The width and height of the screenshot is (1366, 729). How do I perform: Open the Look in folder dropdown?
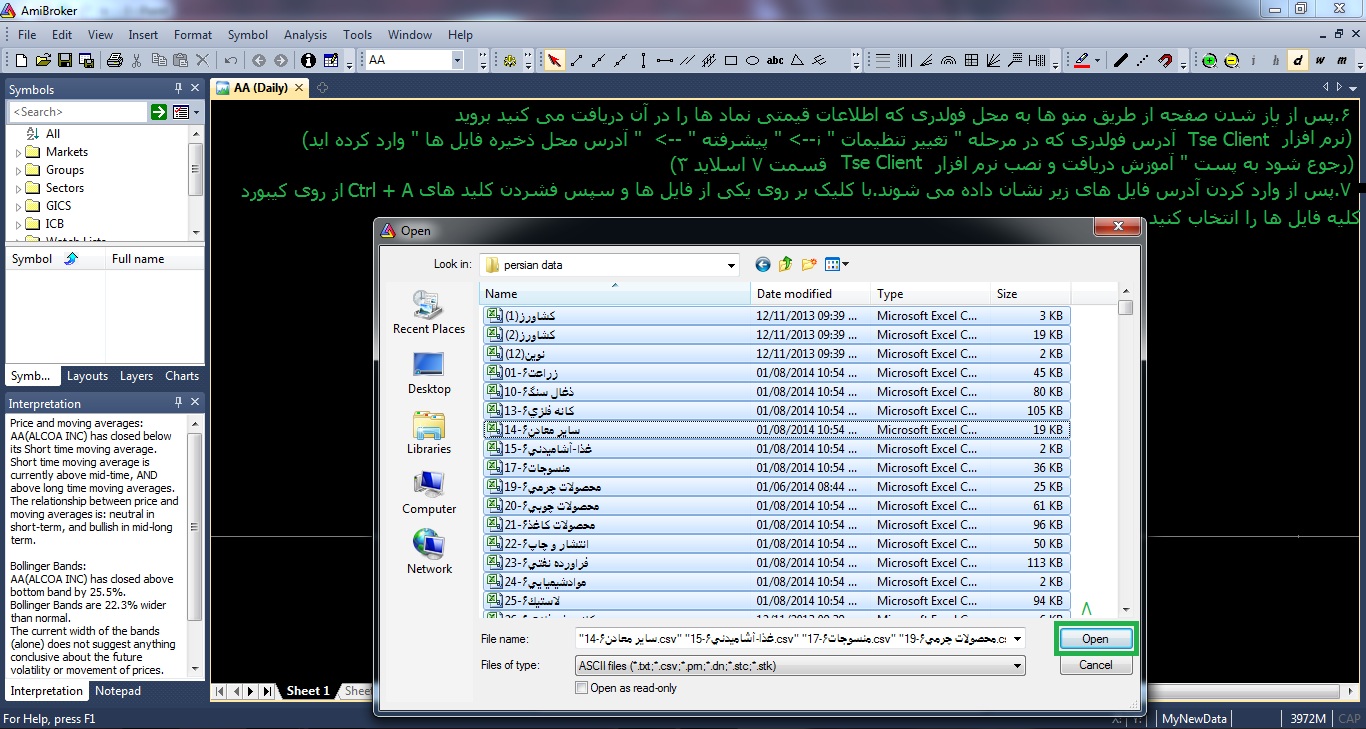coord(731,265)
